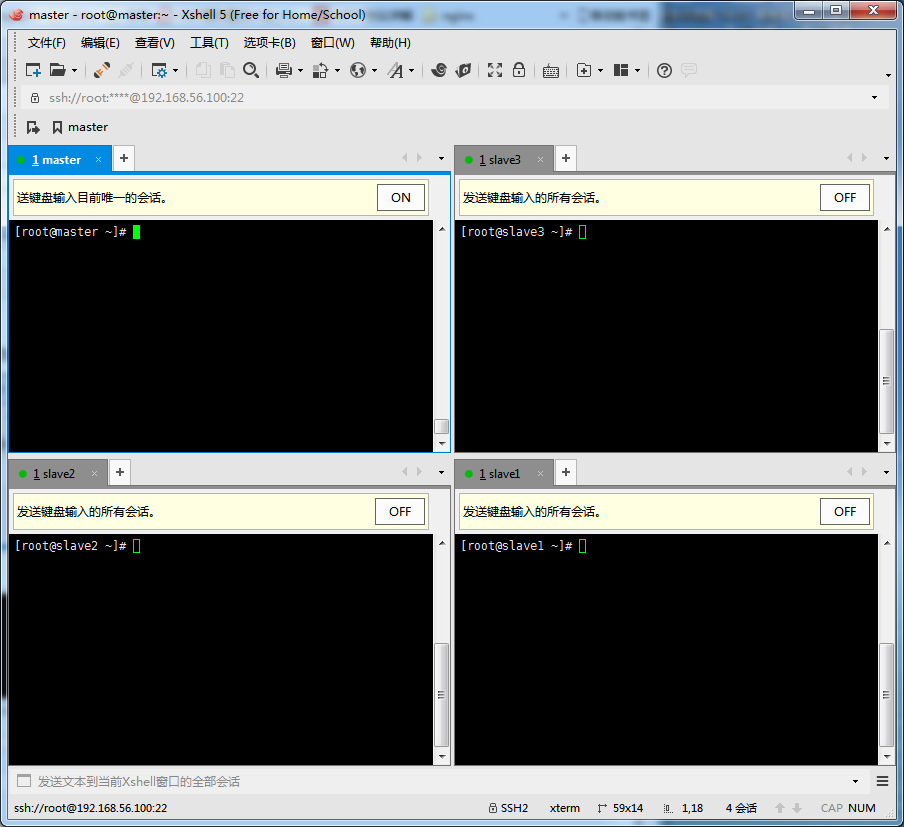Click the keyboard mapping icon
Viewport: 904px width, 827px height.
[x=551, y=71]
